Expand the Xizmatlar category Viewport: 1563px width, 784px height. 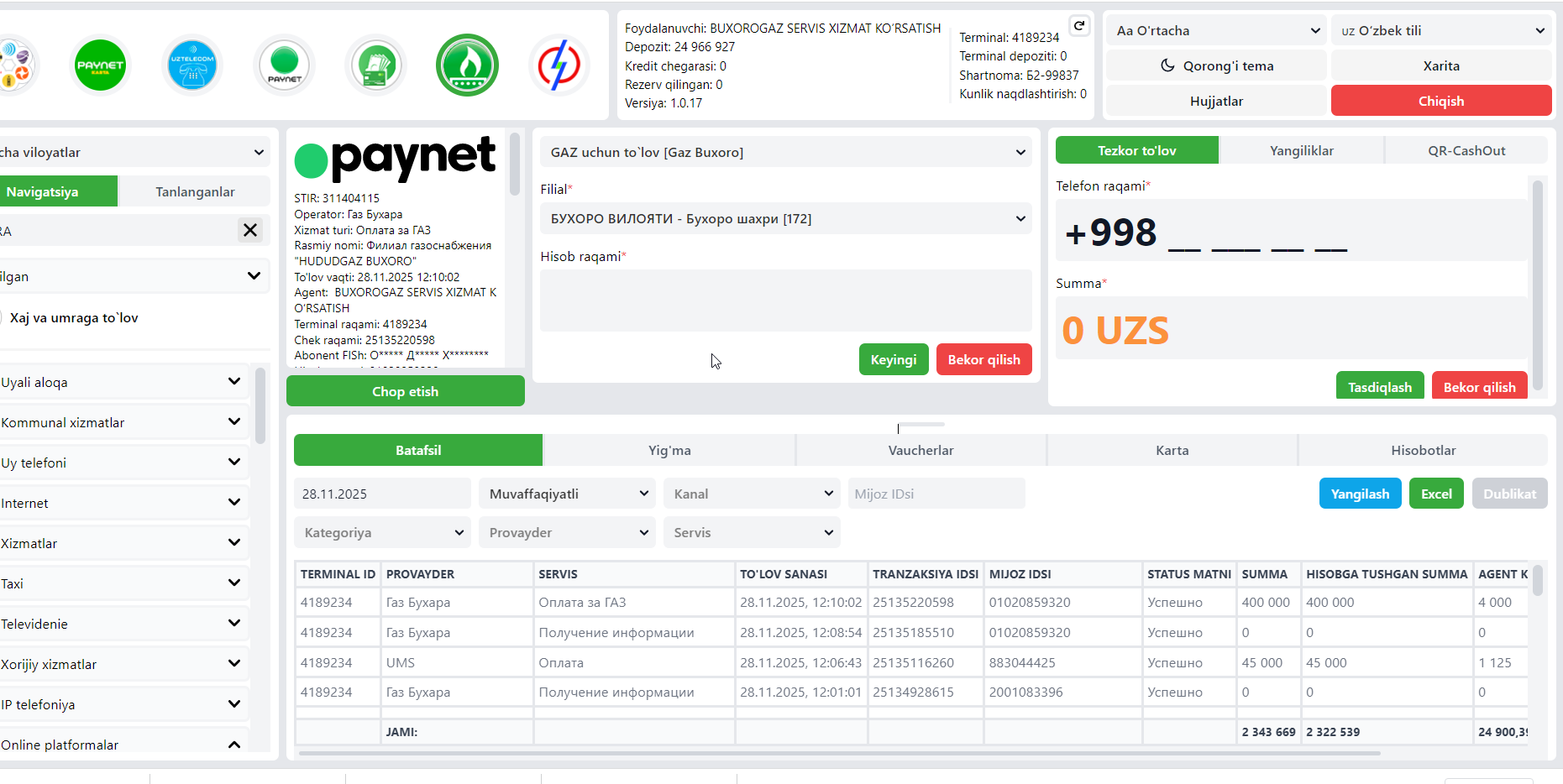point(123,543)
